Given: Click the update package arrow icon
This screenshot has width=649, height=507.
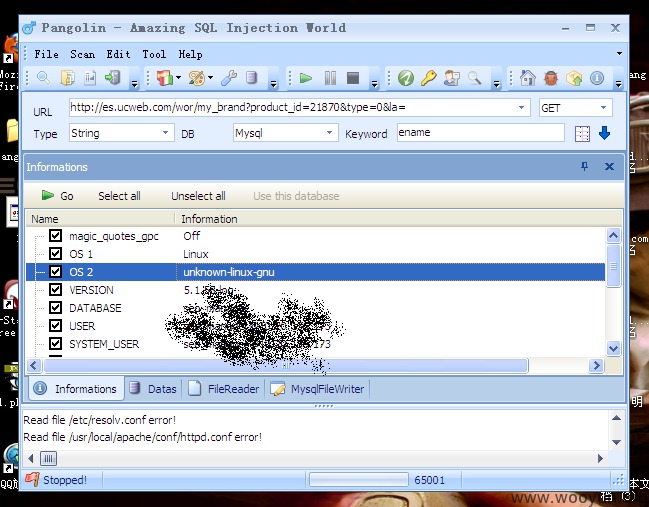Looking at the screenshot, I should pyautogui.click(x=574, y=78).
